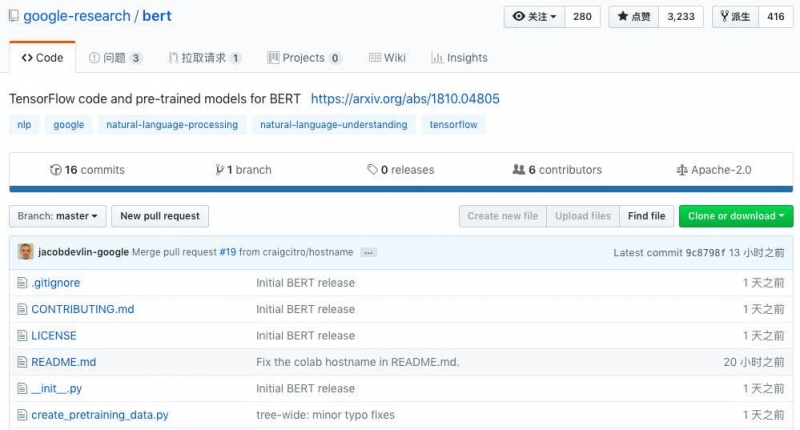Click the tensorflow topic tag
Image resolution: width=800 pixels, height=430 pixels.
tap(454, 125)
